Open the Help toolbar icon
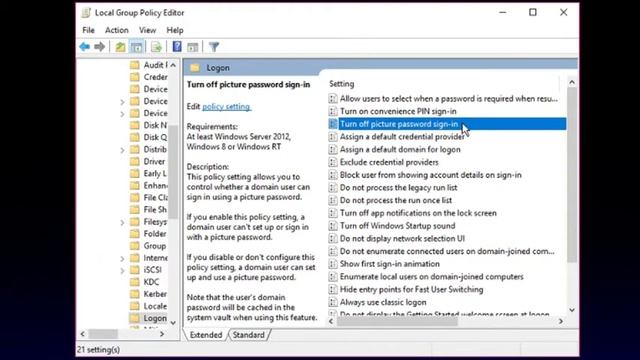 (177, 47)
